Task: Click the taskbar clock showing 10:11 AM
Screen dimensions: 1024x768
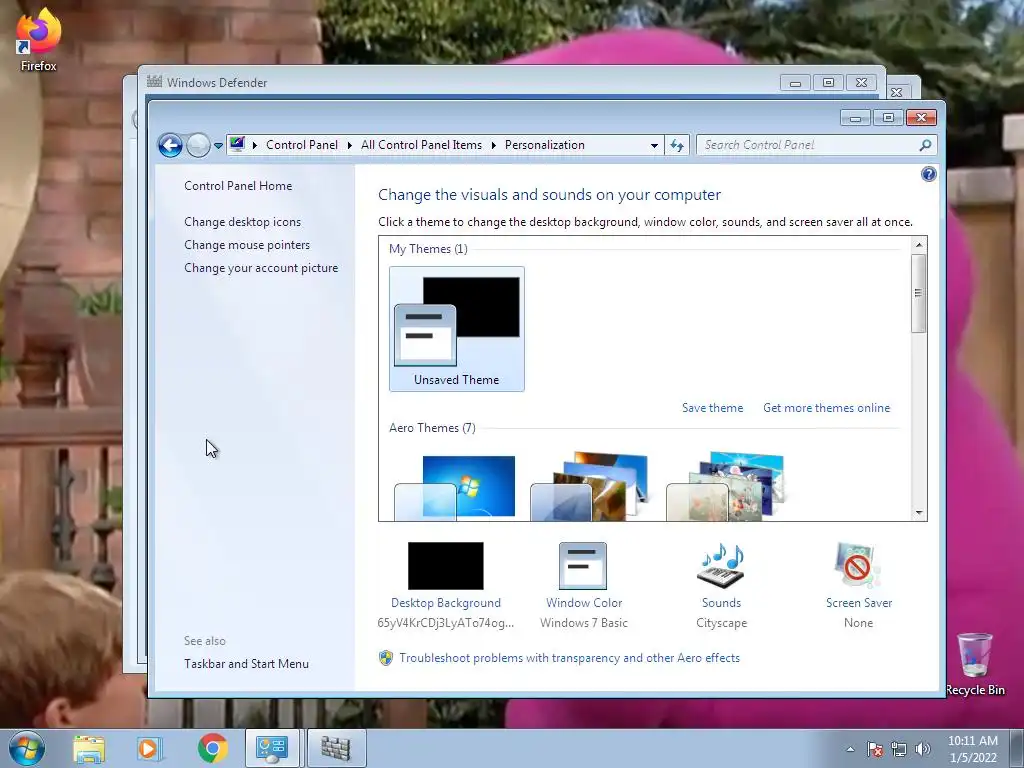Action: click(x=973, y=749)
